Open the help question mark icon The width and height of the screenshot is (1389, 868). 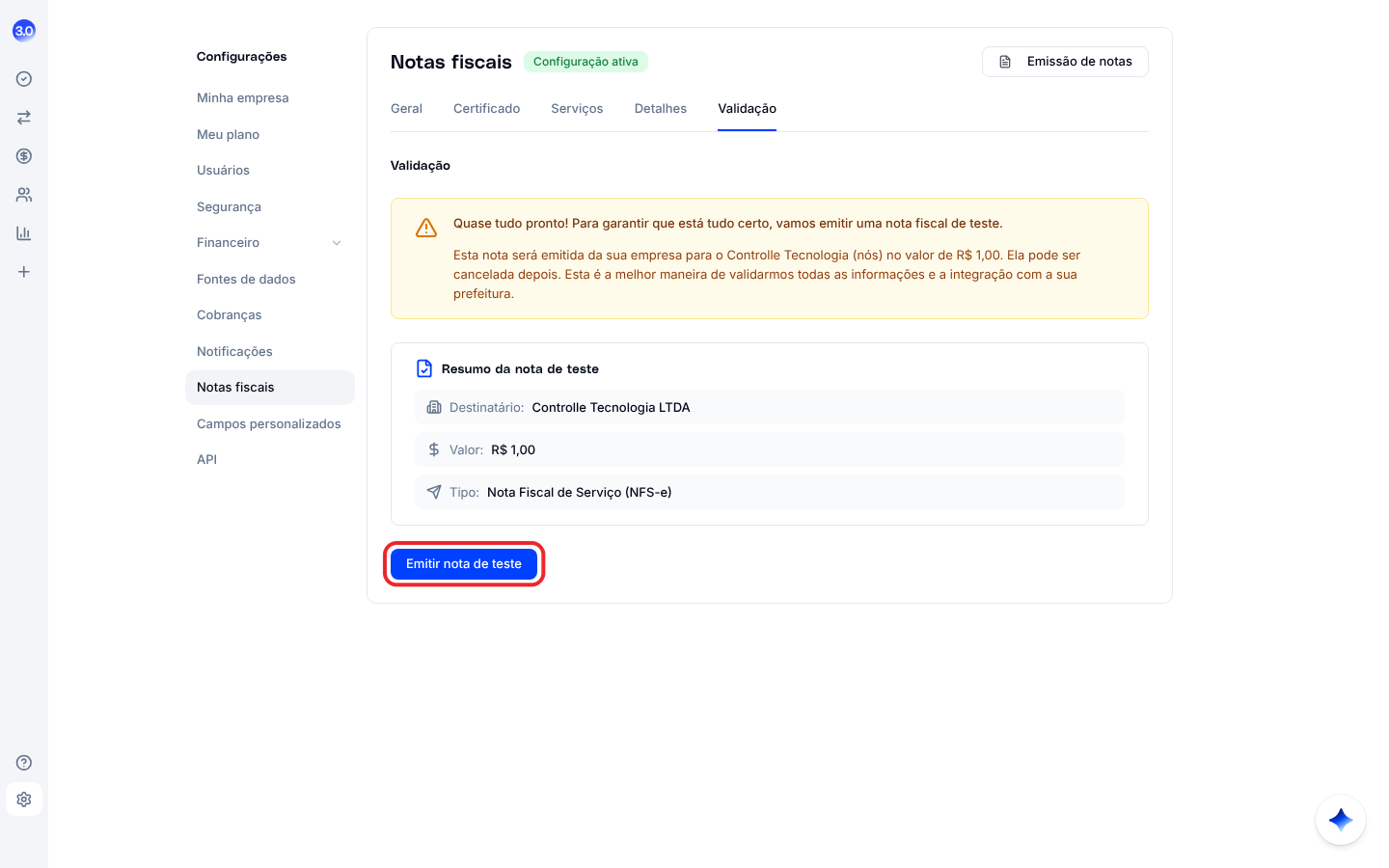(24, 763)
